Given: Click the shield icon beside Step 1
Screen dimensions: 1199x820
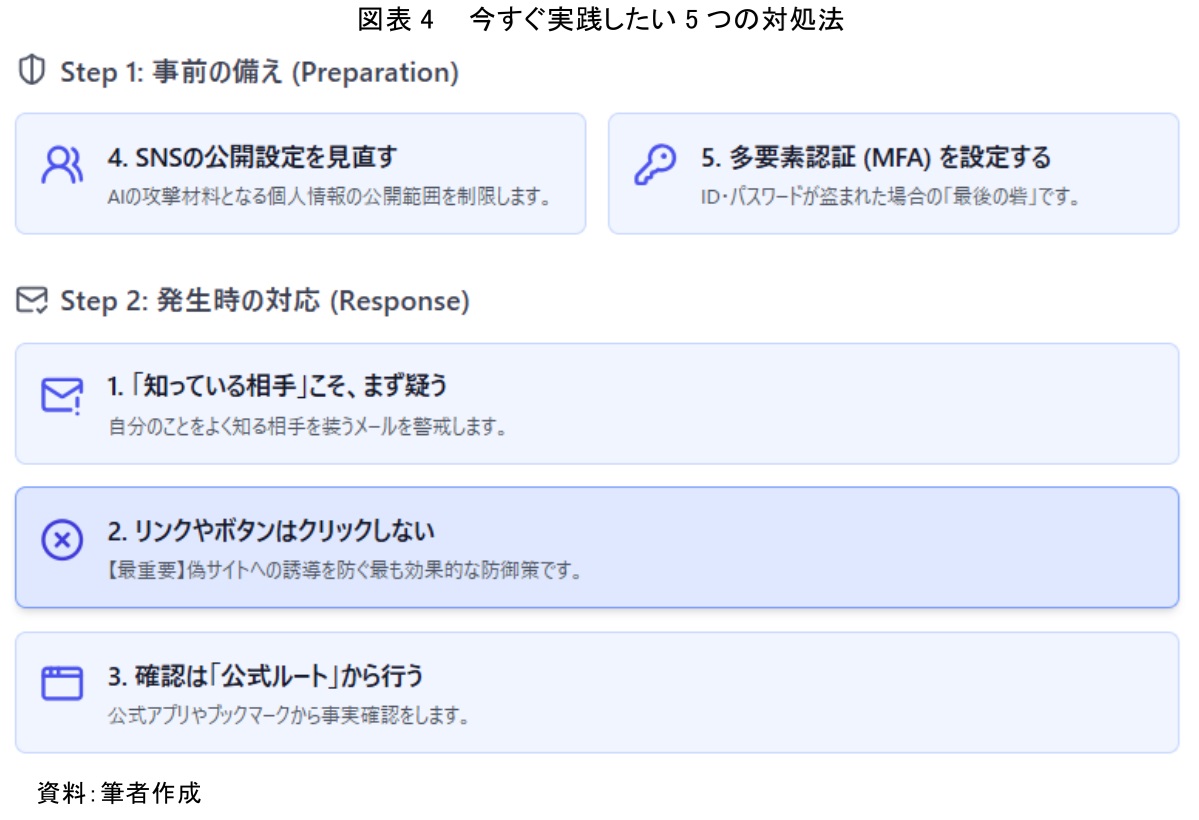Looking at the screenshot, I should [33, 72].
